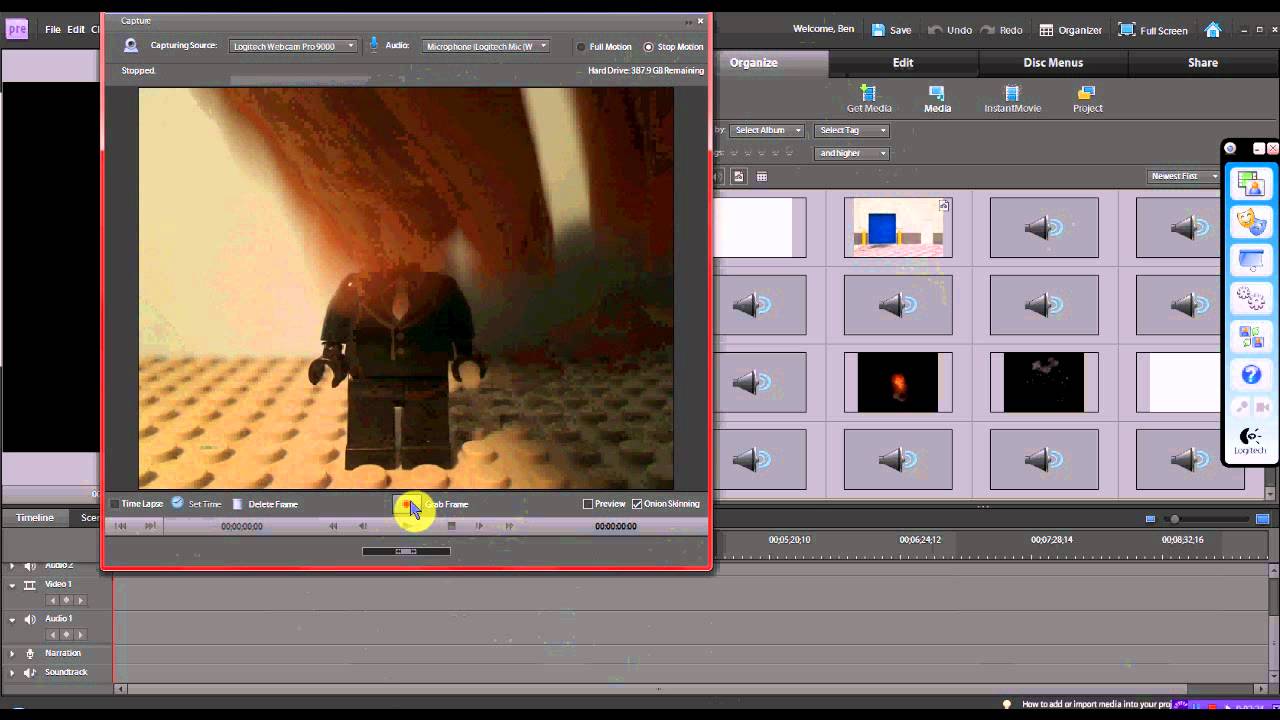Image resolution: width=1280 pixels, height=720 pixels.
Task: Click timeline zoom out icon
Action: 1150,519
